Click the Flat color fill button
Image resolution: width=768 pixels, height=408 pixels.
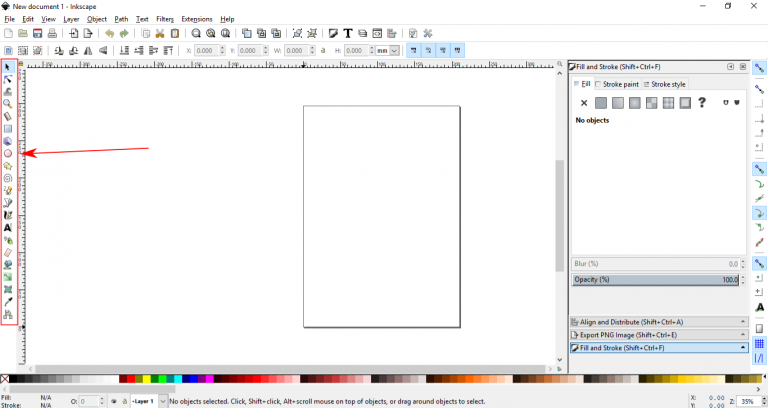tap(601, 103)
